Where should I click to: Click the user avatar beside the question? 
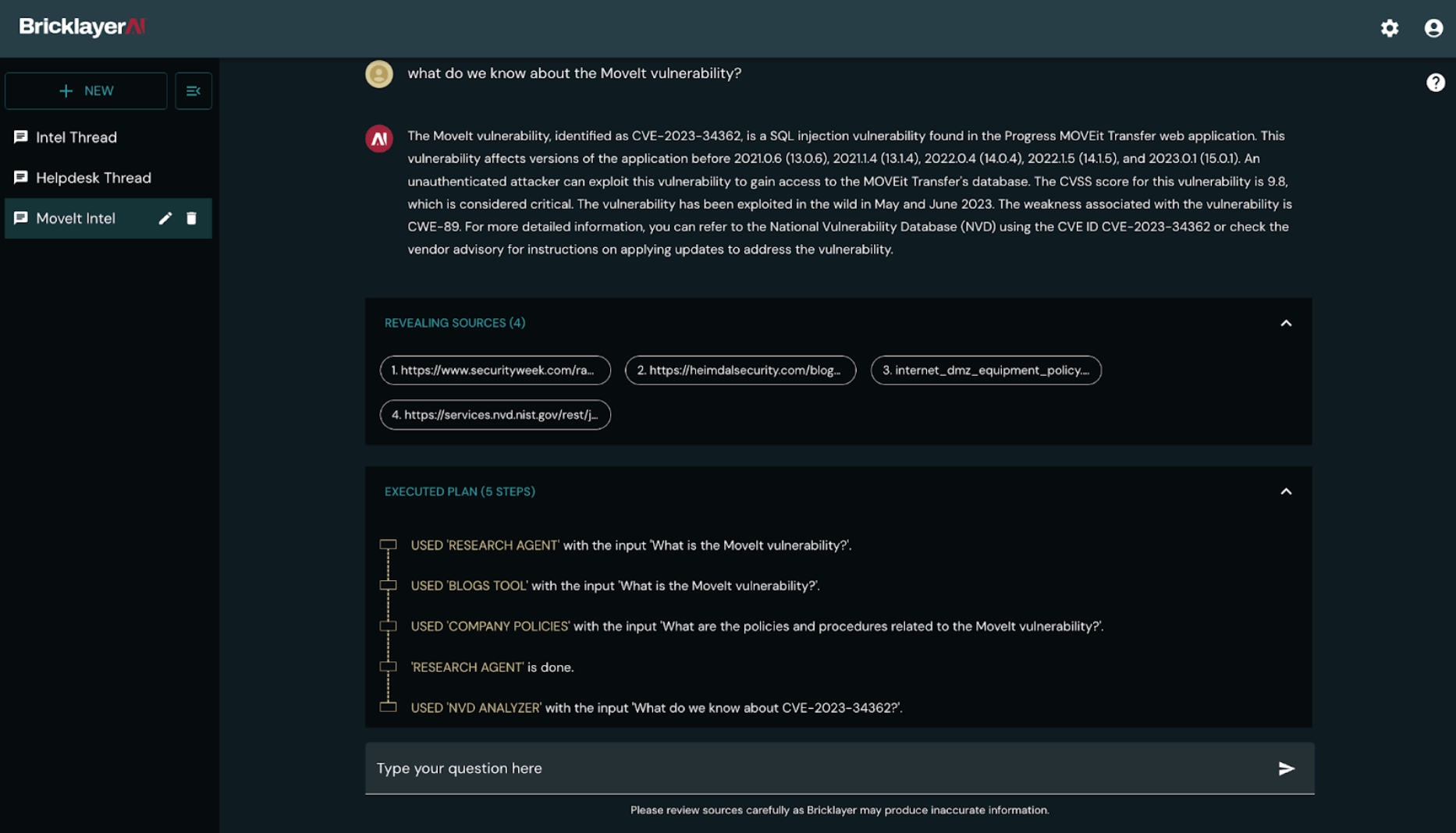(x=379, y=74)
